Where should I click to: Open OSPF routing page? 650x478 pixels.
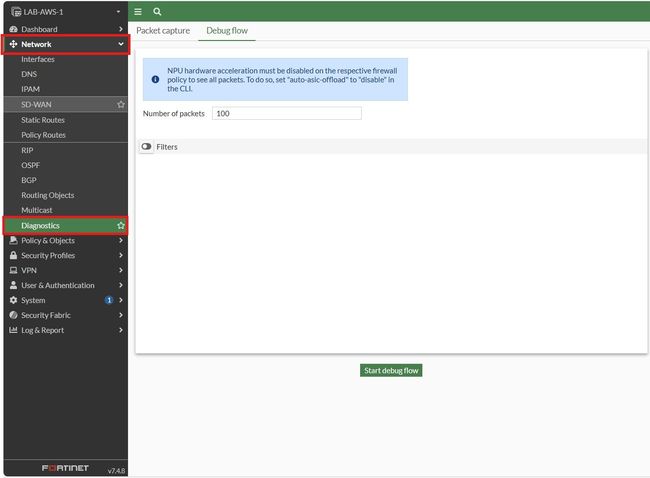click(30, 165)
